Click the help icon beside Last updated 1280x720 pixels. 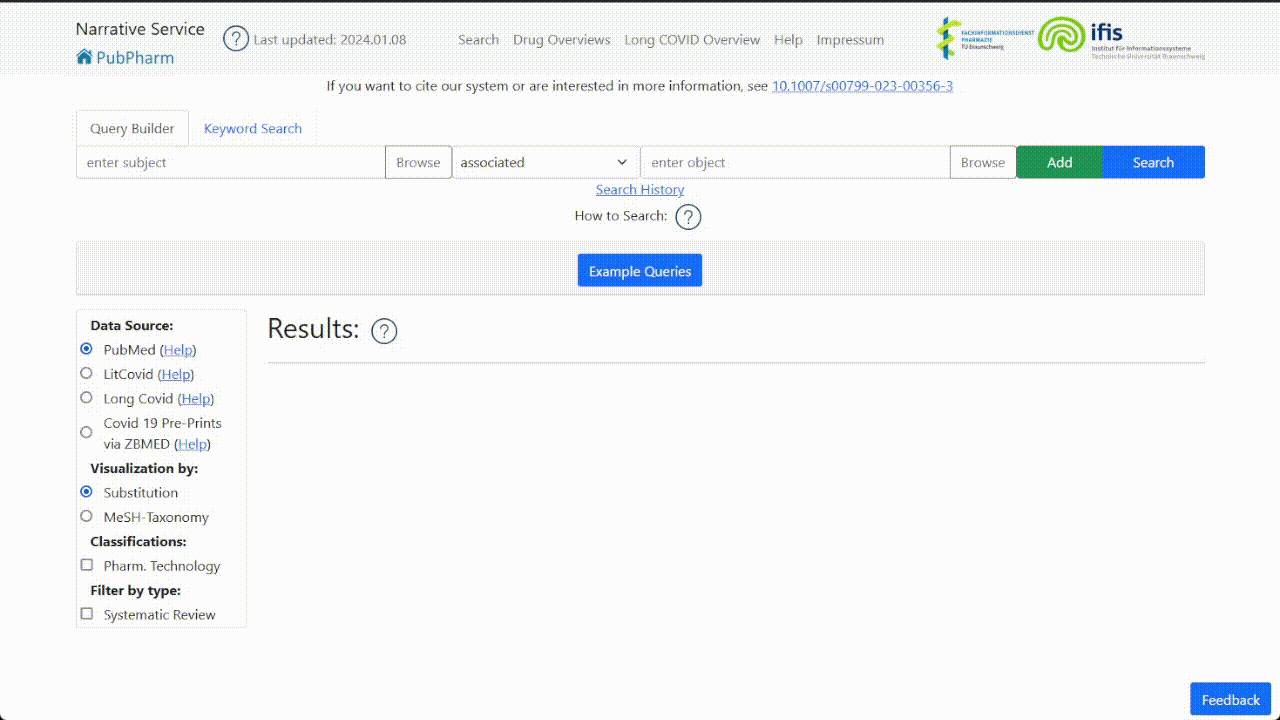(235, 40)
